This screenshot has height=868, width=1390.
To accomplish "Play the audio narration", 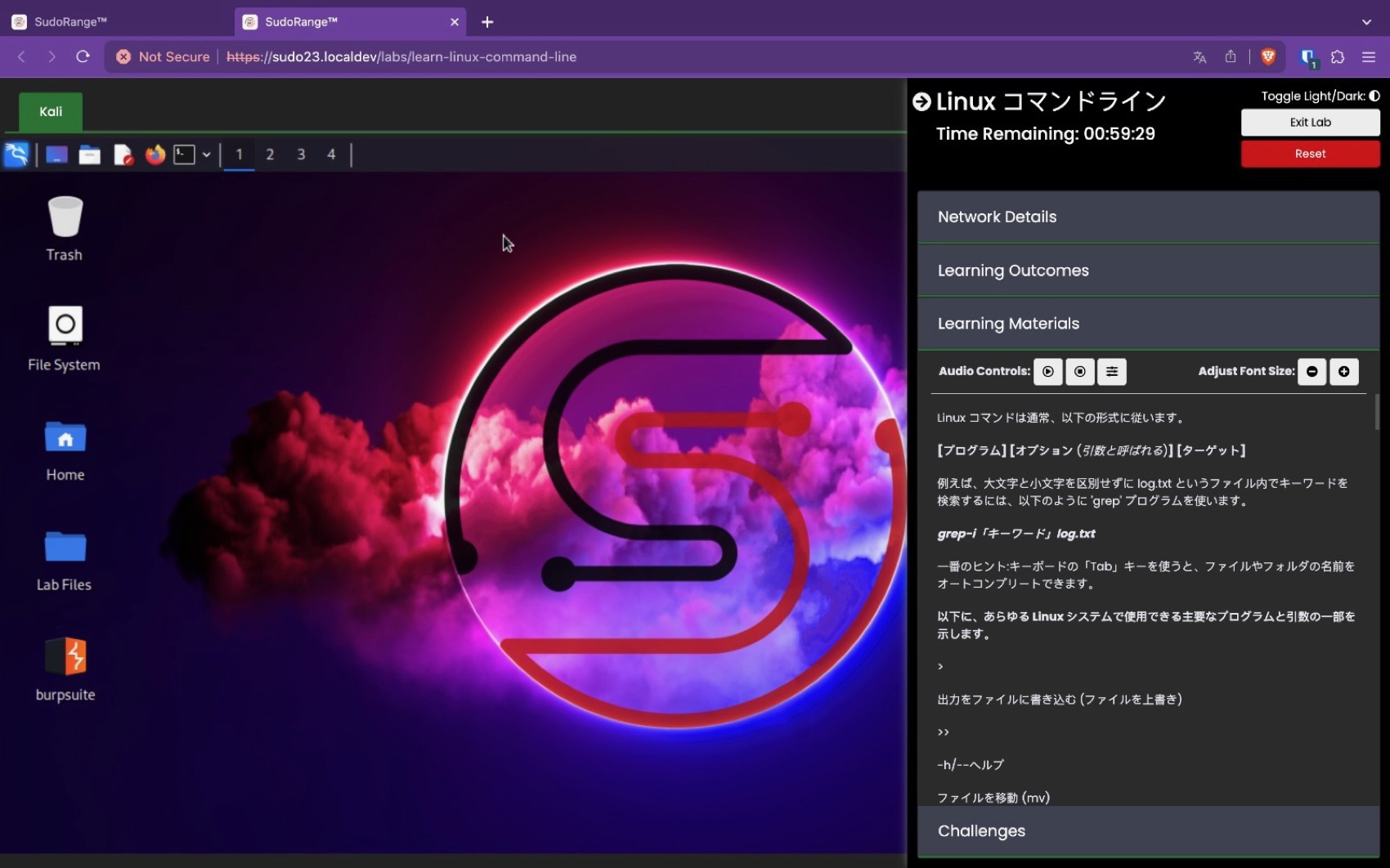I will coord(1048,372).
